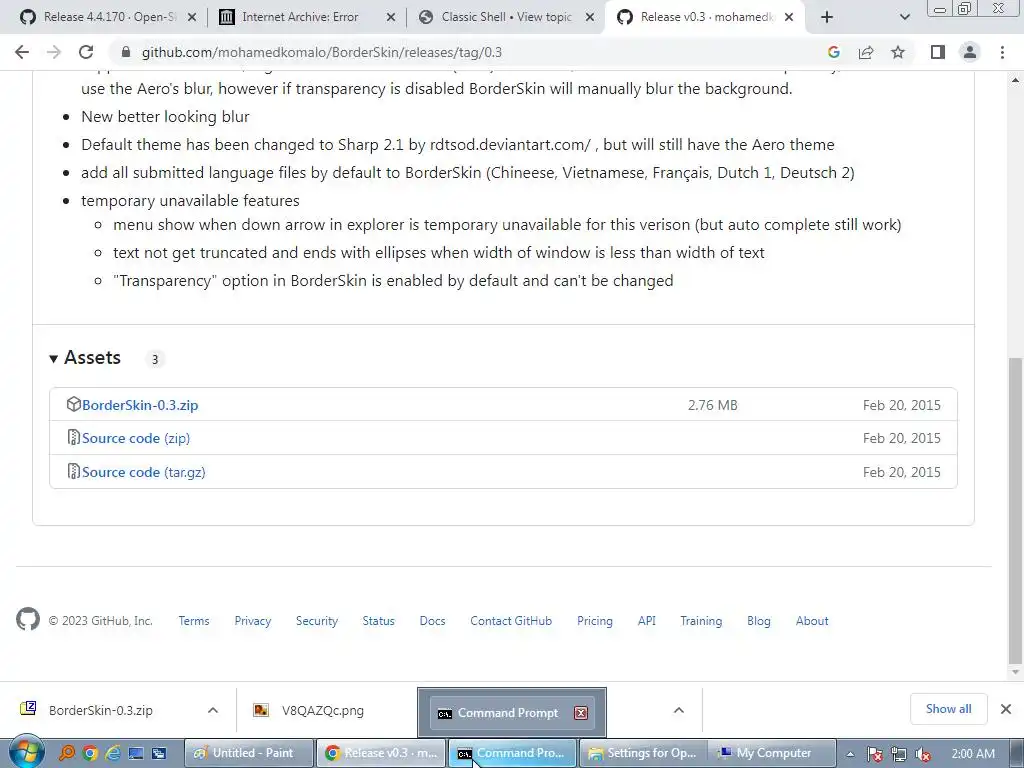The image size is (1024, 768).
Task: Launch Chrome from quick launch
Action: (90, 754)
